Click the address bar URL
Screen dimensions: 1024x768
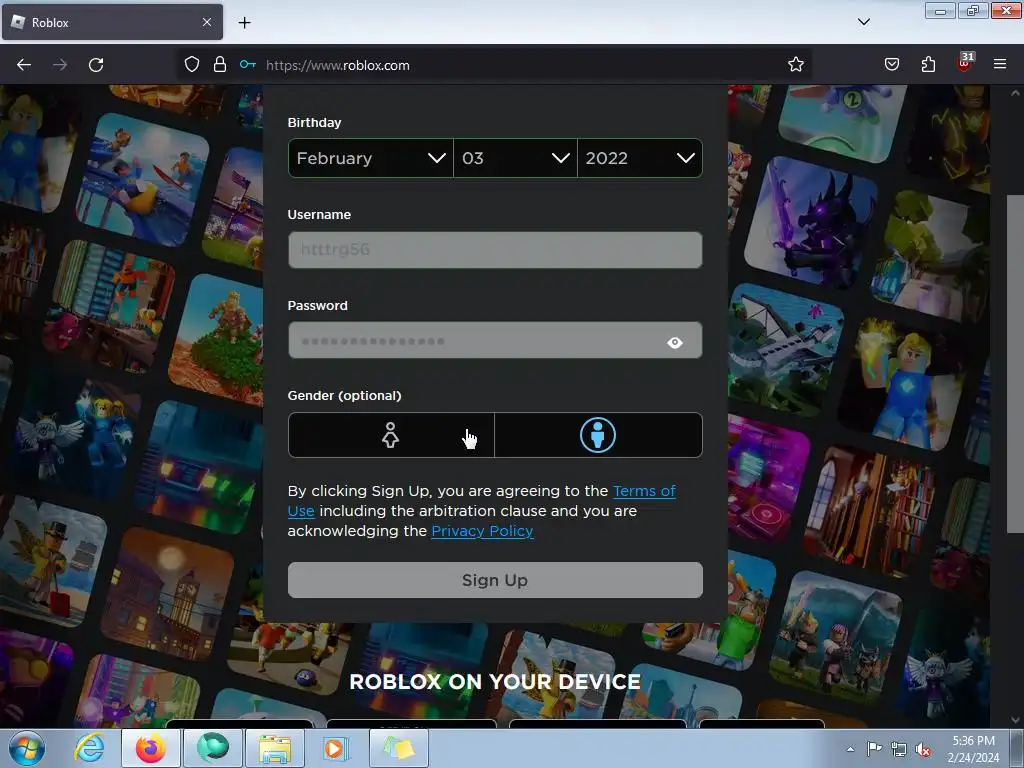click(338, 65)
